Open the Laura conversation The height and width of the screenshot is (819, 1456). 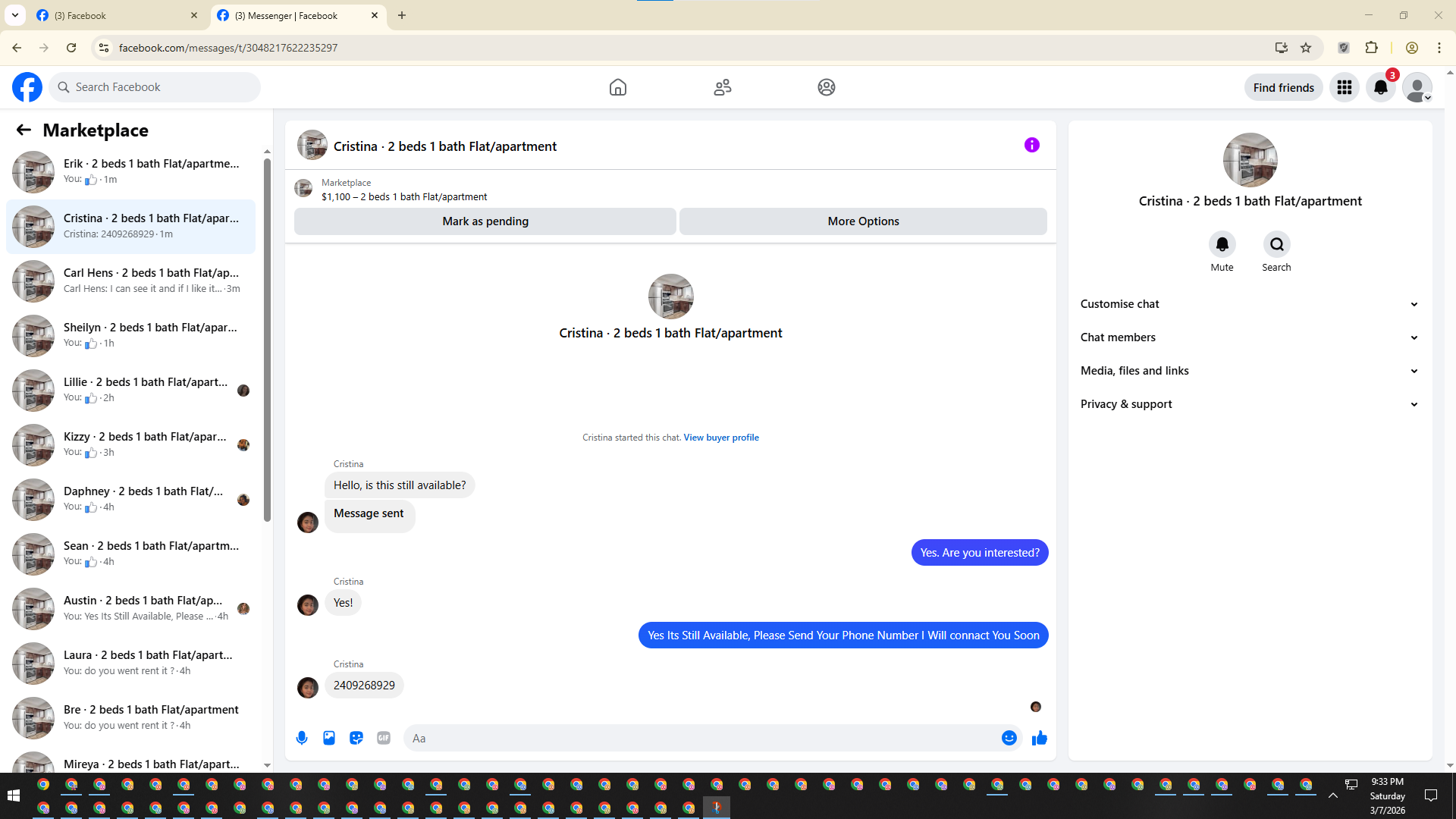[131, 664]
